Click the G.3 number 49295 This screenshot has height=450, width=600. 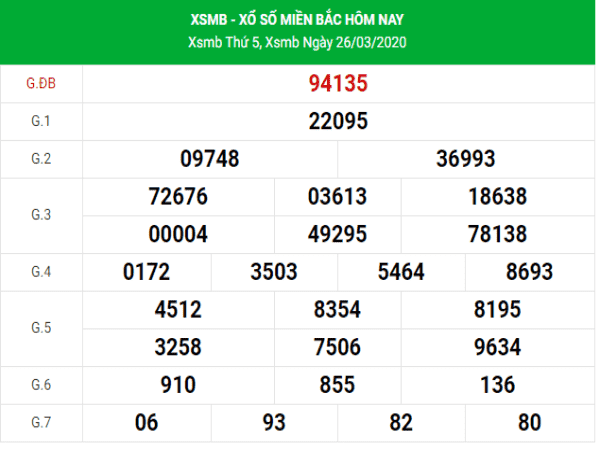click(x=338, y=234)
